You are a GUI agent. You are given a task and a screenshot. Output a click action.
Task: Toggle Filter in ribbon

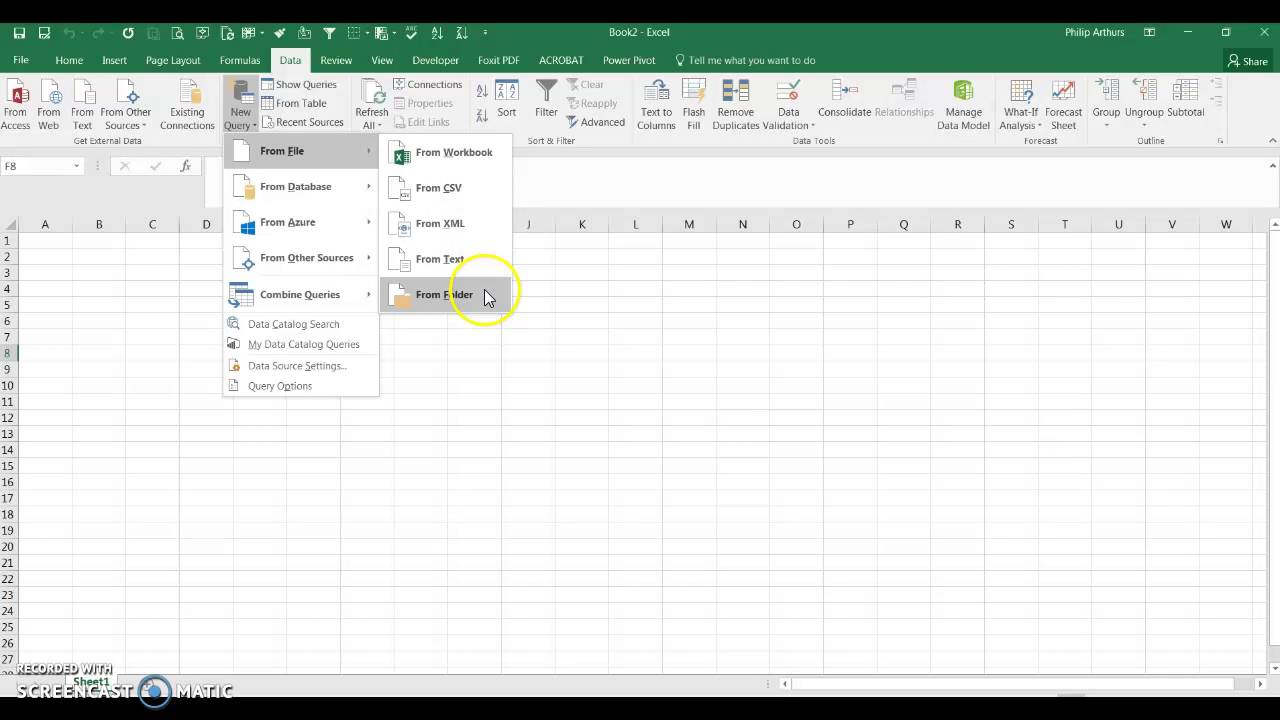click(546, 100)
